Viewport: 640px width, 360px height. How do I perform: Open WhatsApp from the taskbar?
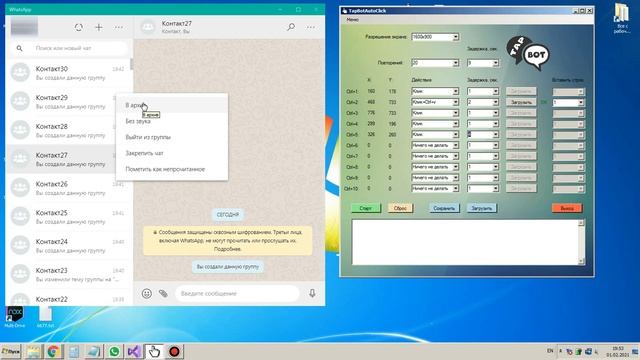[114, 351]
